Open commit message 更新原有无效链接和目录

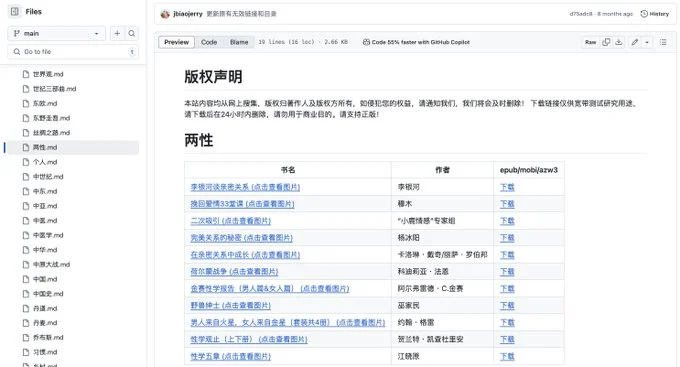point(241,14)
